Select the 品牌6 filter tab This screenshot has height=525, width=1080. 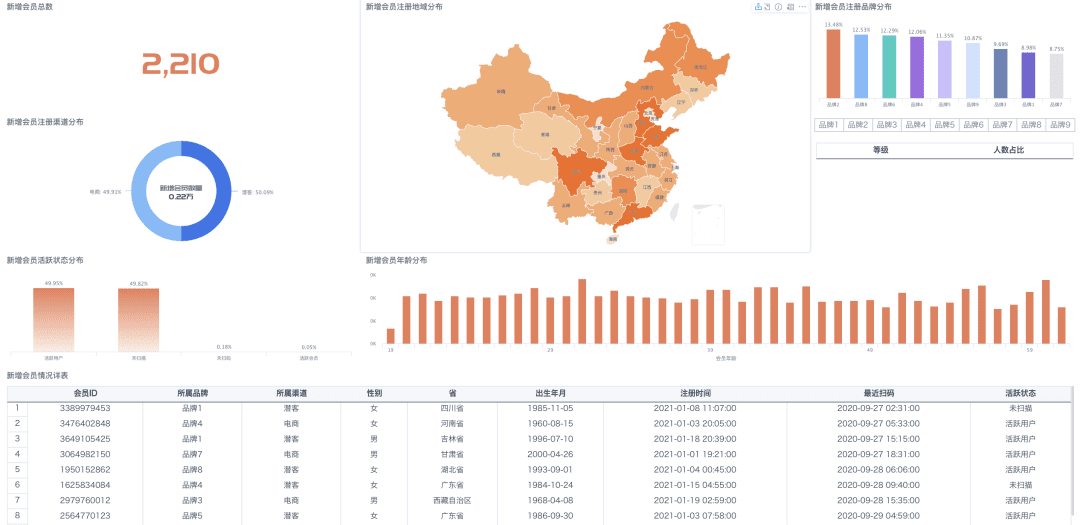point(973,125)
